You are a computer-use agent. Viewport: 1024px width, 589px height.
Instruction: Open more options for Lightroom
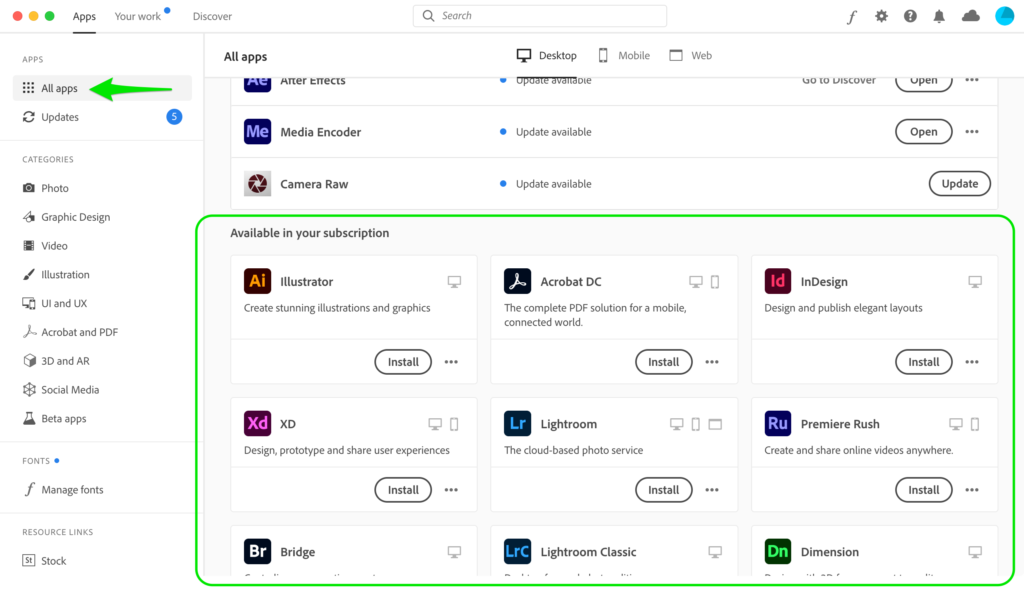point(712,490)
